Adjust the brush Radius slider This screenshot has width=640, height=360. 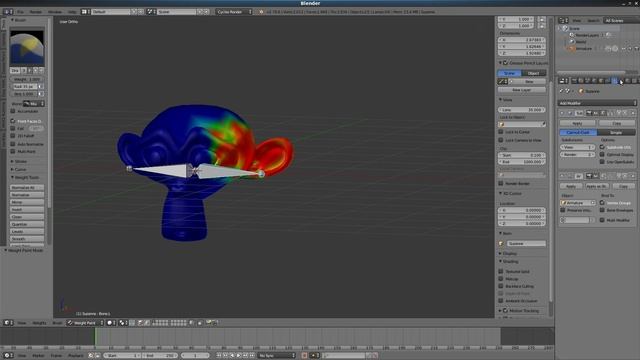(x=24, y=87)
